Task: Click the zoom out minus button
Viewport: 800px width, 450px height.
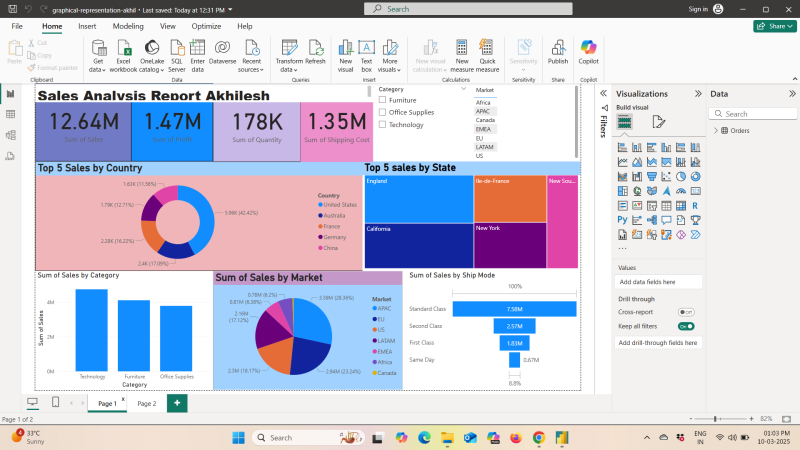Action: point(691,419)
